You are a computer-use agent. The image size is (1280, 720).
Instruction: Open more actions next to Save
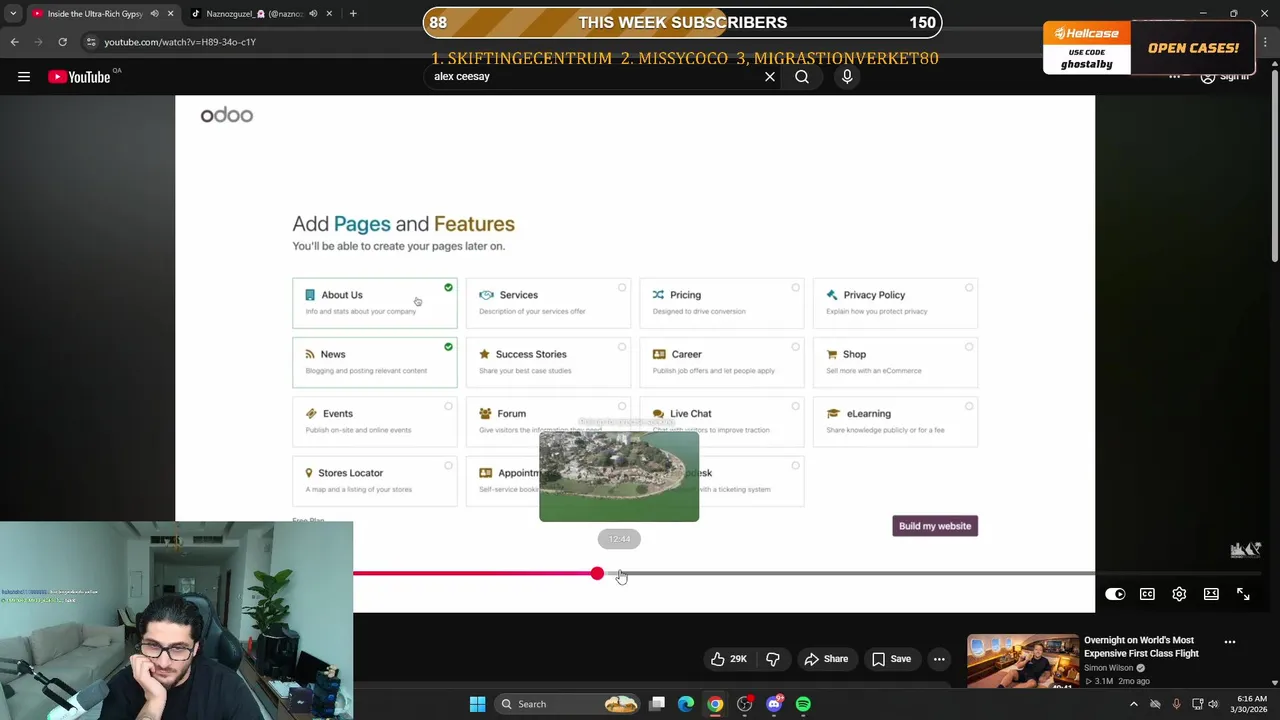coord(939,659)
